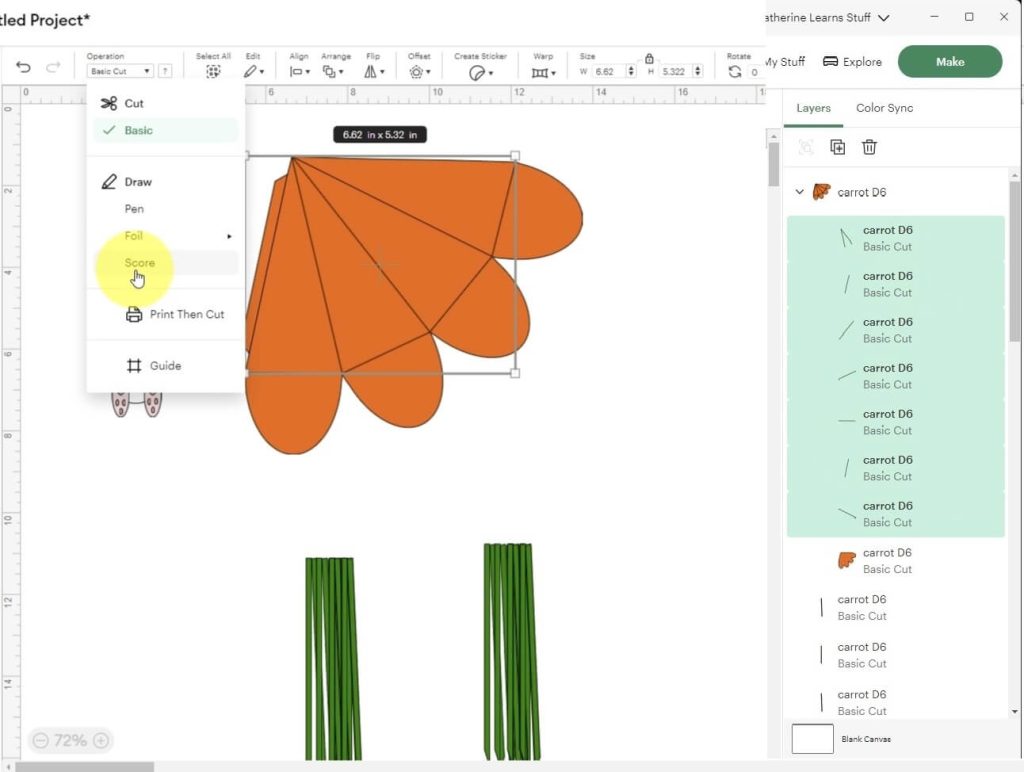Expand the Foil submenu arrow
The image size is (1024, 772).
(x=229, y=236)
